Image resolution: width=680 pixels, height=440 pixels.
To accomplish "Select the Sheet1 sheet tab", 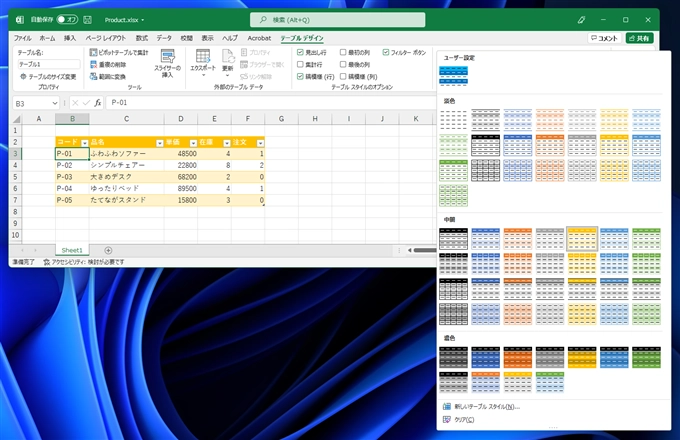I will coord(72,250).
